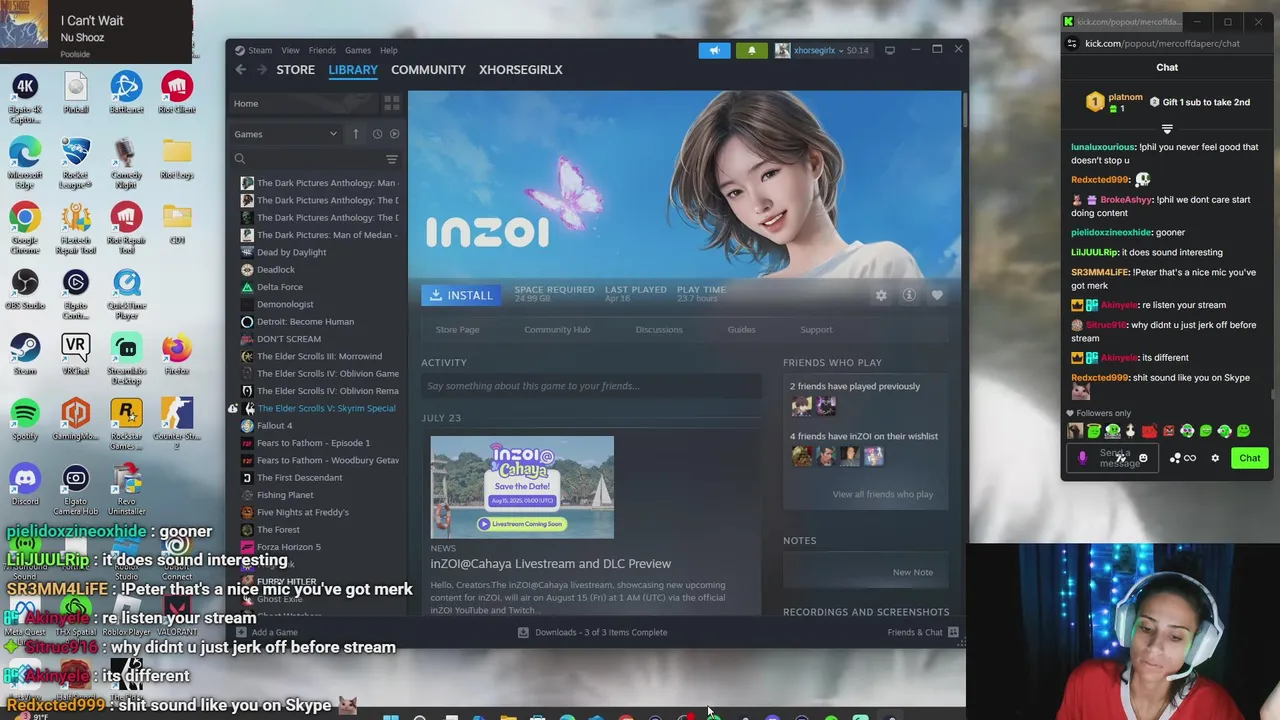
Task: Click Add a Game at bottom left
Action: point(267,632)
